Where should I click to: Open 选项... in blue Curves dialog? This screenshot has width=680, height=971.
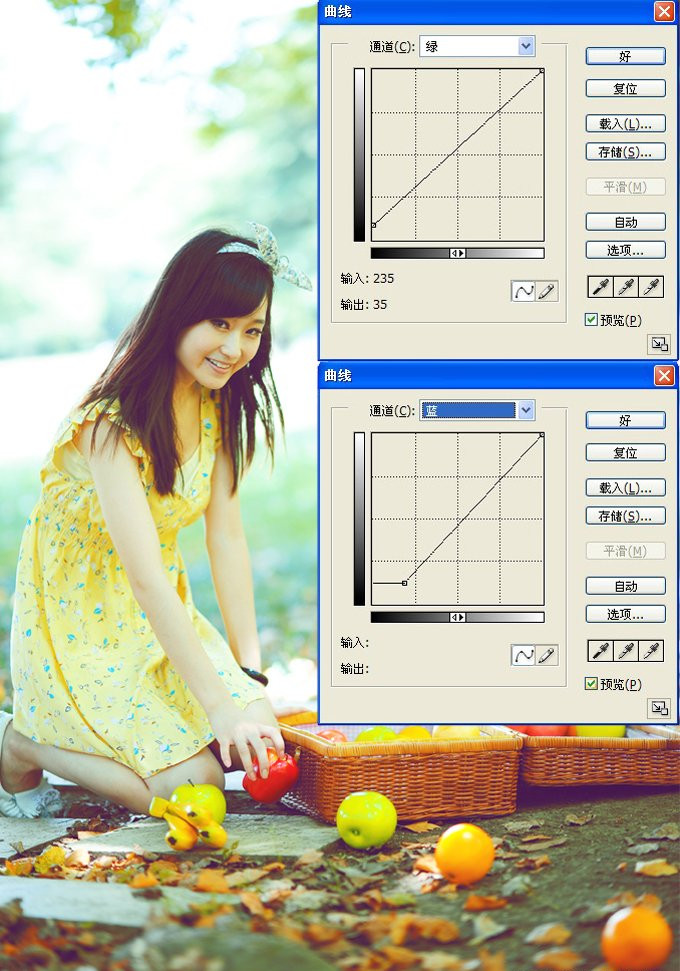626,614
